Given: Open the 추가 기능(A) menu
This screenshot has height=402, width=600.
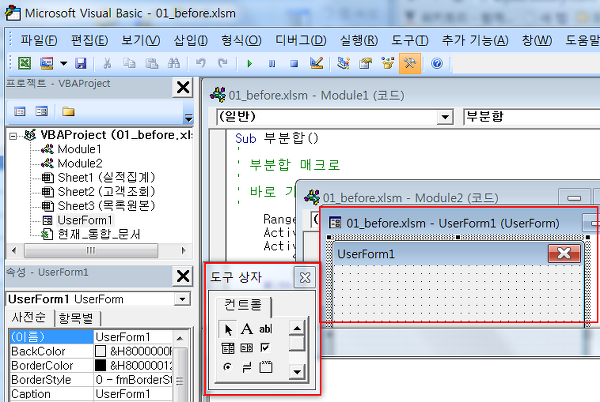Looking at the screenshot, I should tap(475, 40).
